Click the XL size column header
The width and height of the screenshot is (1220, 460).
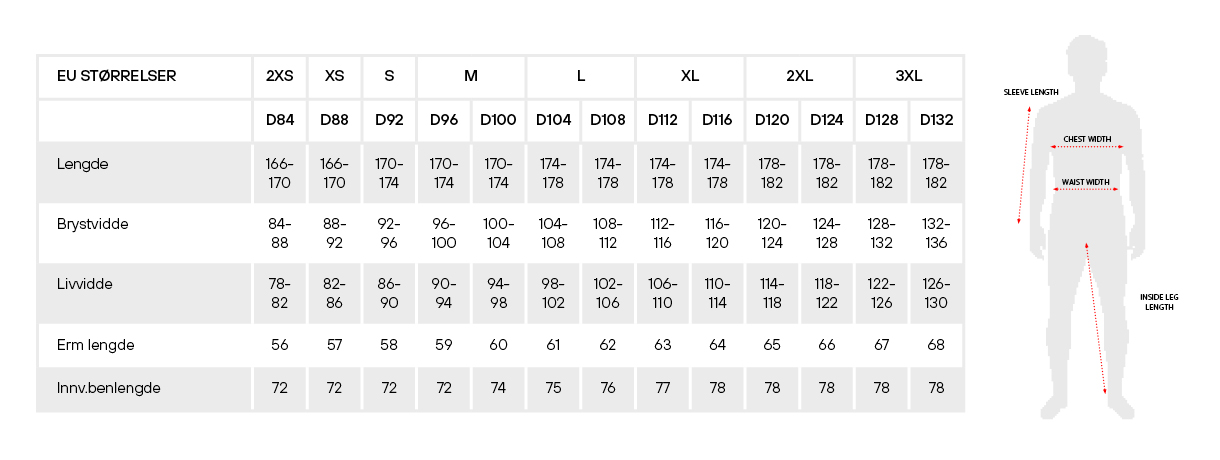click(690, 77)
